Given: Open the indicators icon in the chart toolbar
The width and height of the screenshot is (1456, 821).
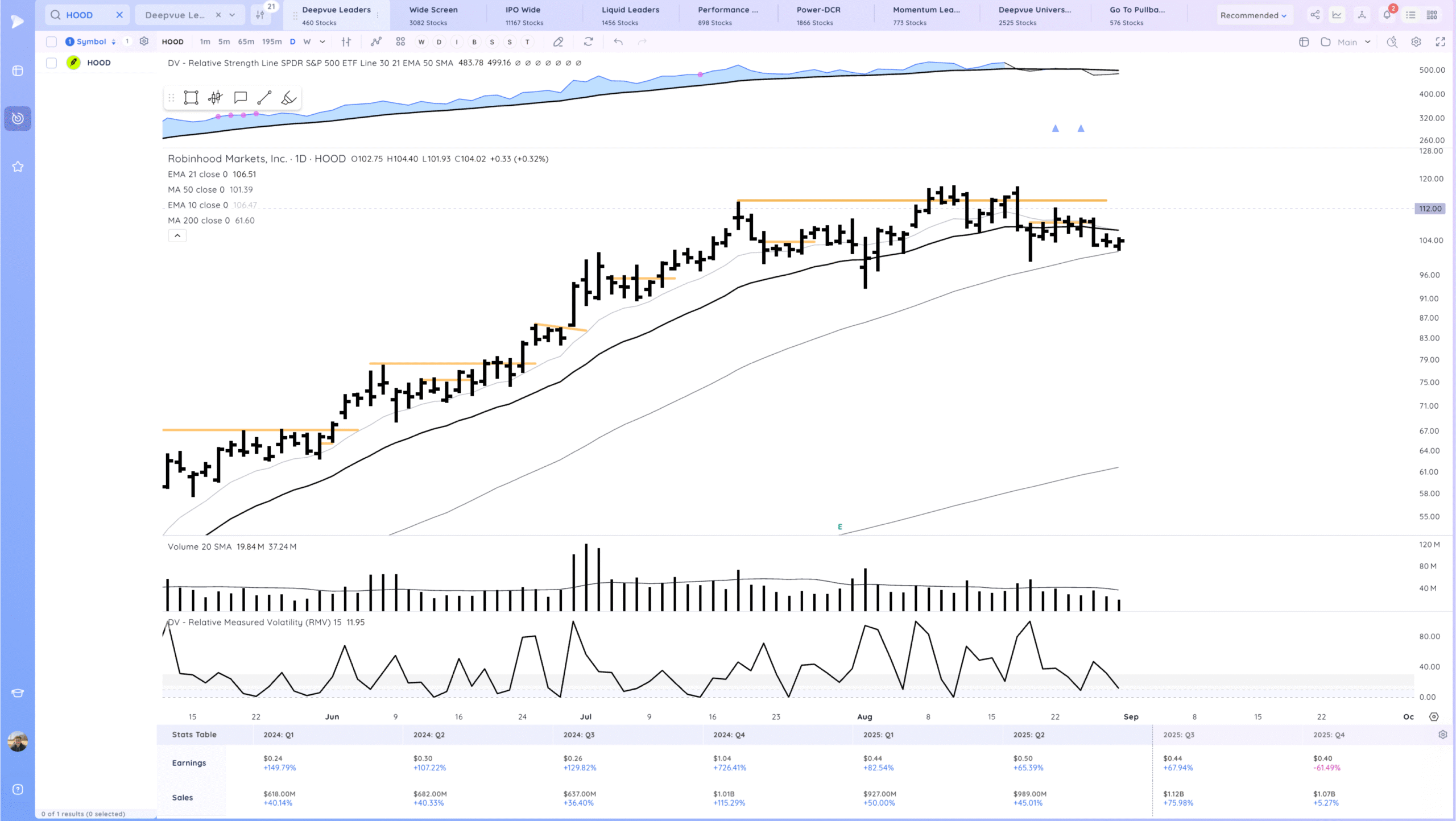Looking at the screenshot, I should (x=376, y=42).
